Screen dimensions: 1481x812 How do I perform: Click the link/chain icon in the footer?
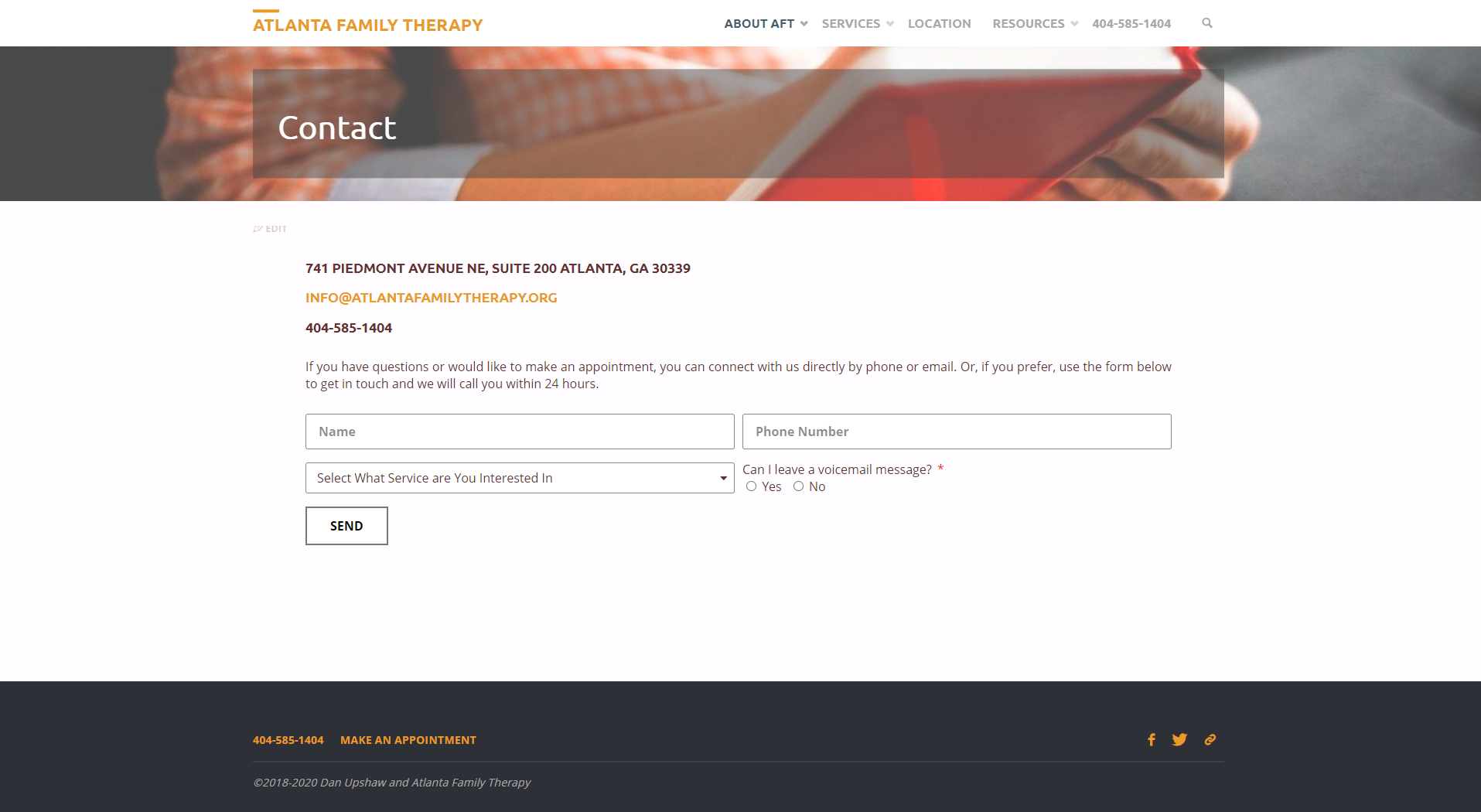point(1210,739)
